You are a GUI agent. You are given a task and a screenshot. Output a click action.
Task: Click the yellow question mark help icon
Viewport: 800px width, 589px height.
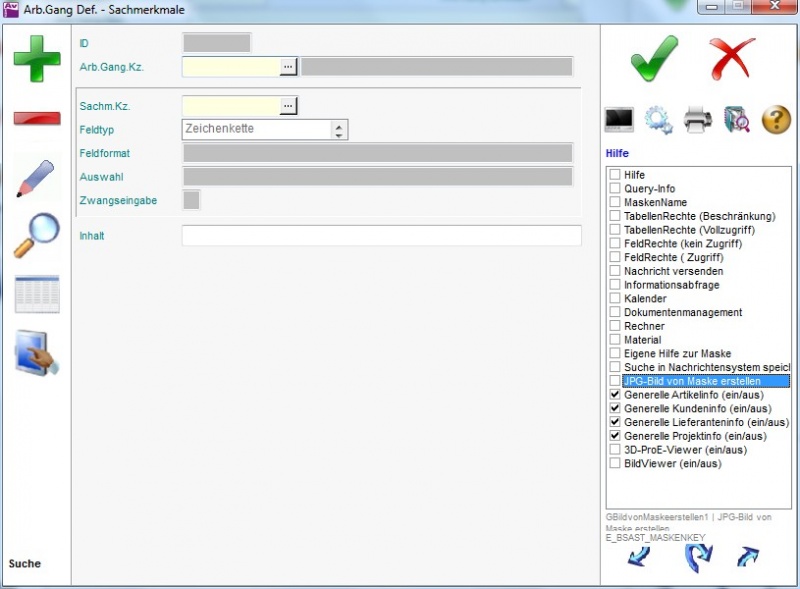click(776, 120)
